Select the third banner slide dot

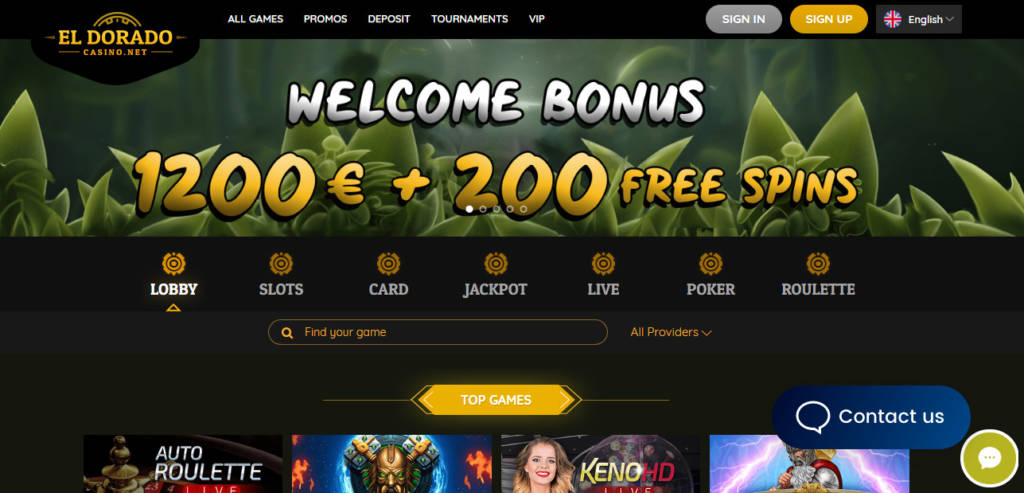[x=496, y=209]
